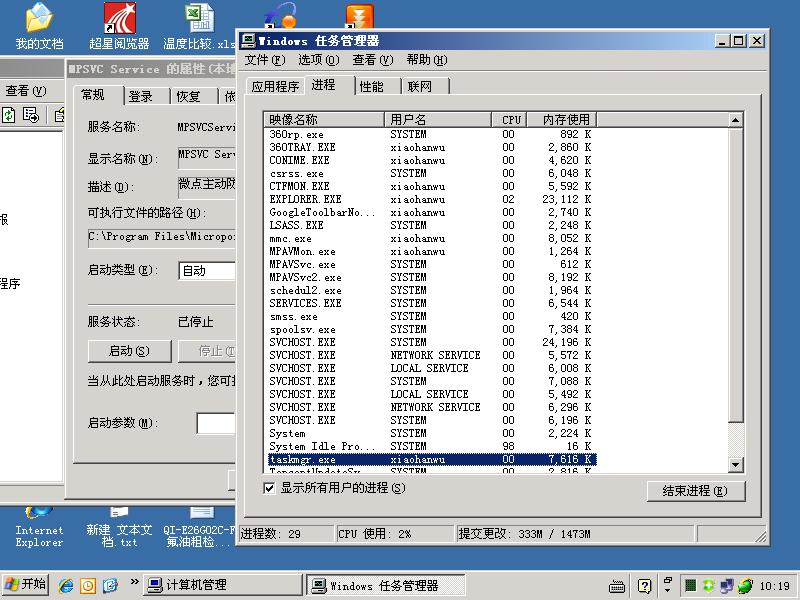Switch to the 联网 tab
Image resolution: width=800 pixels, height=600 pixels.
425,86
